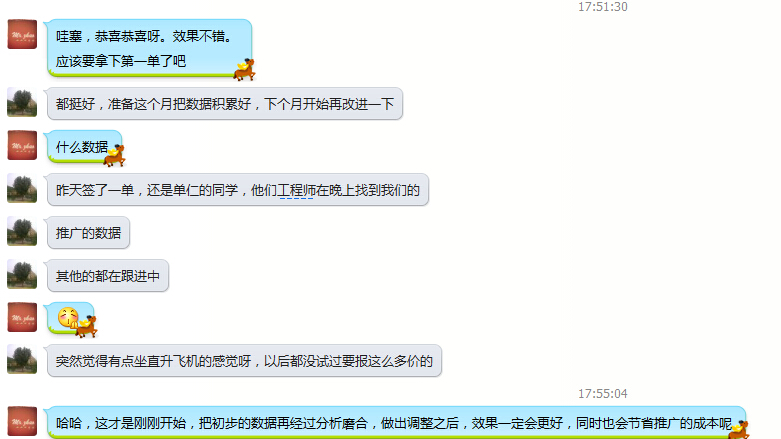The width and height of the screenshot is (781, 439).
Task: Click the red avatar beside 什么数据
Action: 22,145
